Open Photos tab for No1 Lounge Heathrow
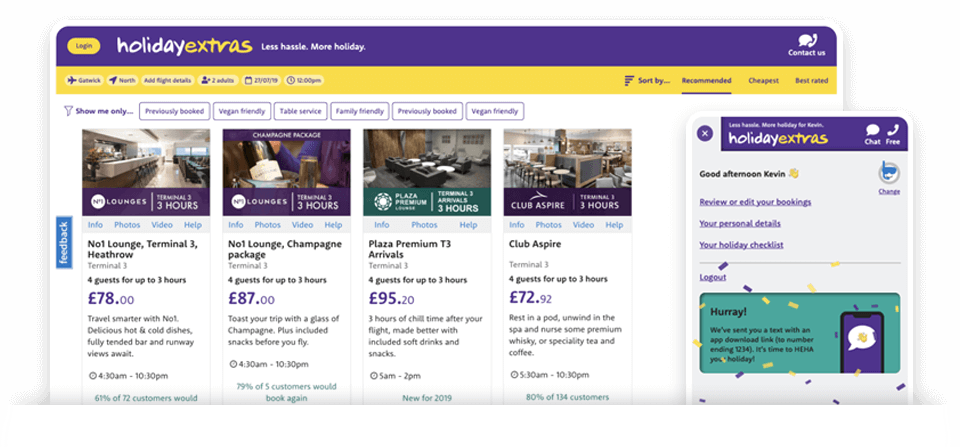This screenshot has height=447, width=960. click(127, 225)
